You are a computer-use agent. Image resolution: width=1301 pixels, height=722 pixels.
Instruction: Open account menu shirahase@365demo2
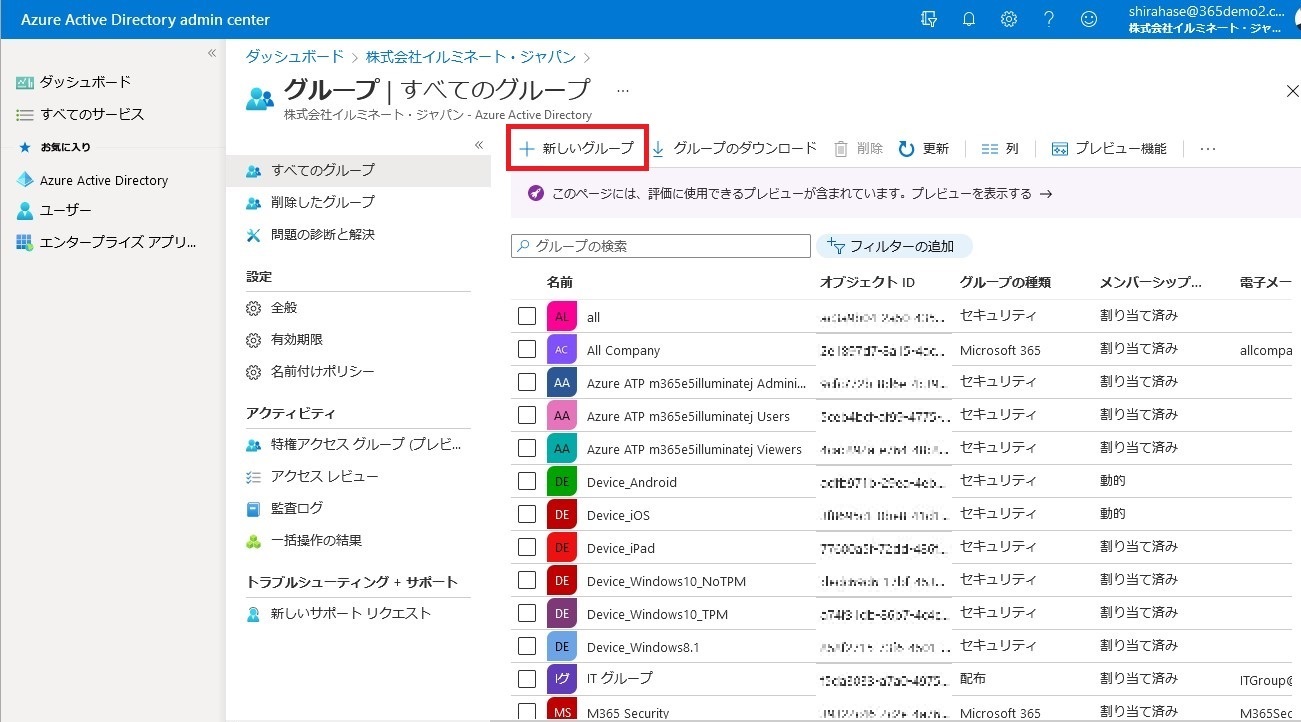pos(1208,19)
